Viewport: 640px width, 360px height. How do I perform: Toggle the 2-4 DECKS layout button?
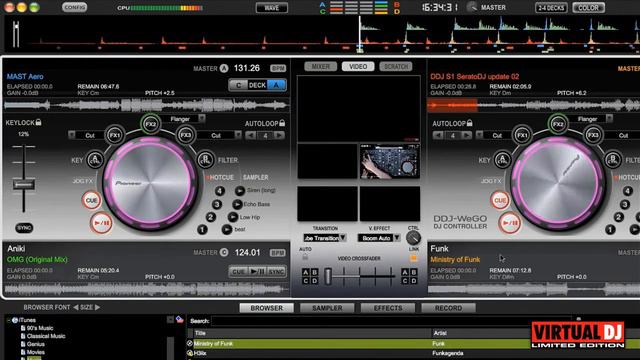click(551, 8)
